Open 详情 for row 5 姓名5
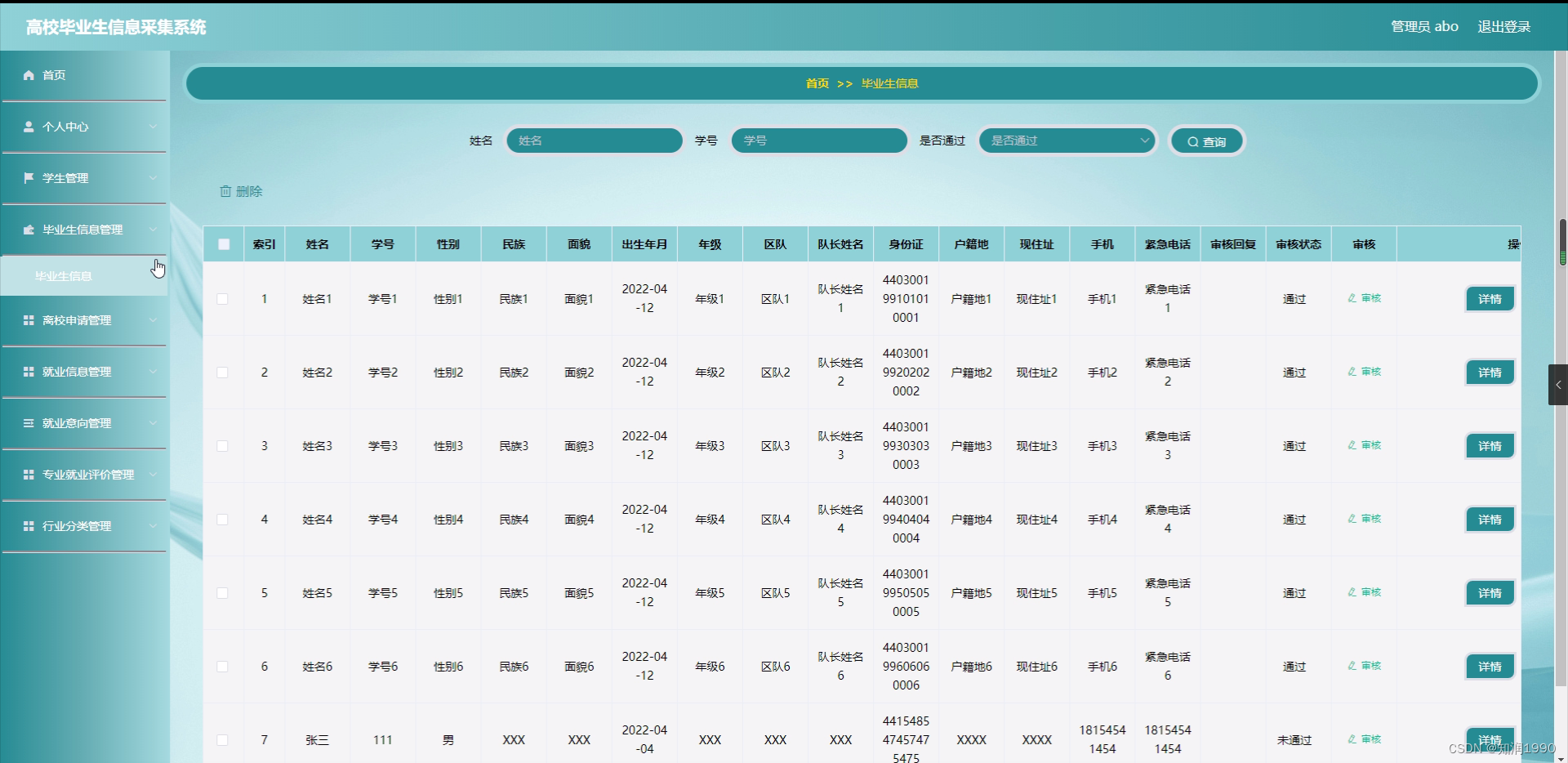The width and height of the screenshot is (1568, 763). tap(1490, 592)
